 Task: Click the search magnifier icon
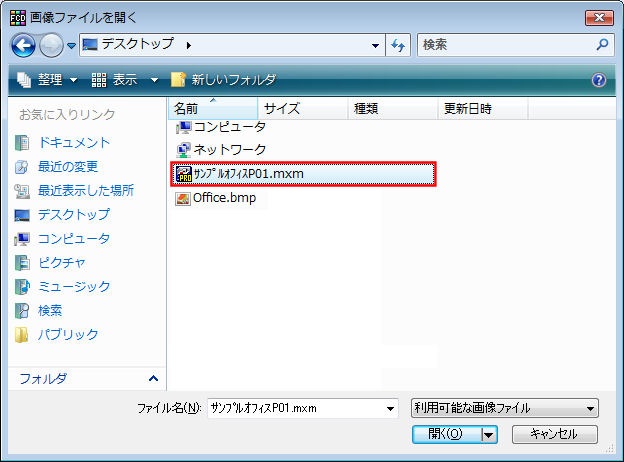[602, 45]
